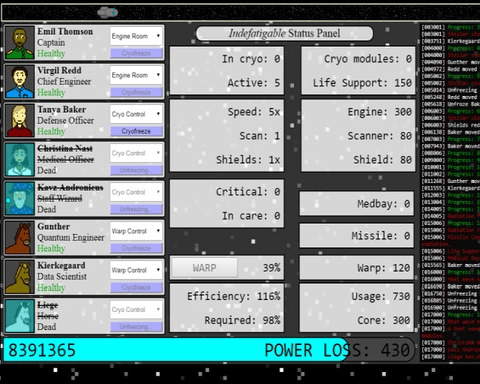This screenshot has width=480, height=384.
Task: Click the Engine: 300 power value
Action: pos(380,112)
